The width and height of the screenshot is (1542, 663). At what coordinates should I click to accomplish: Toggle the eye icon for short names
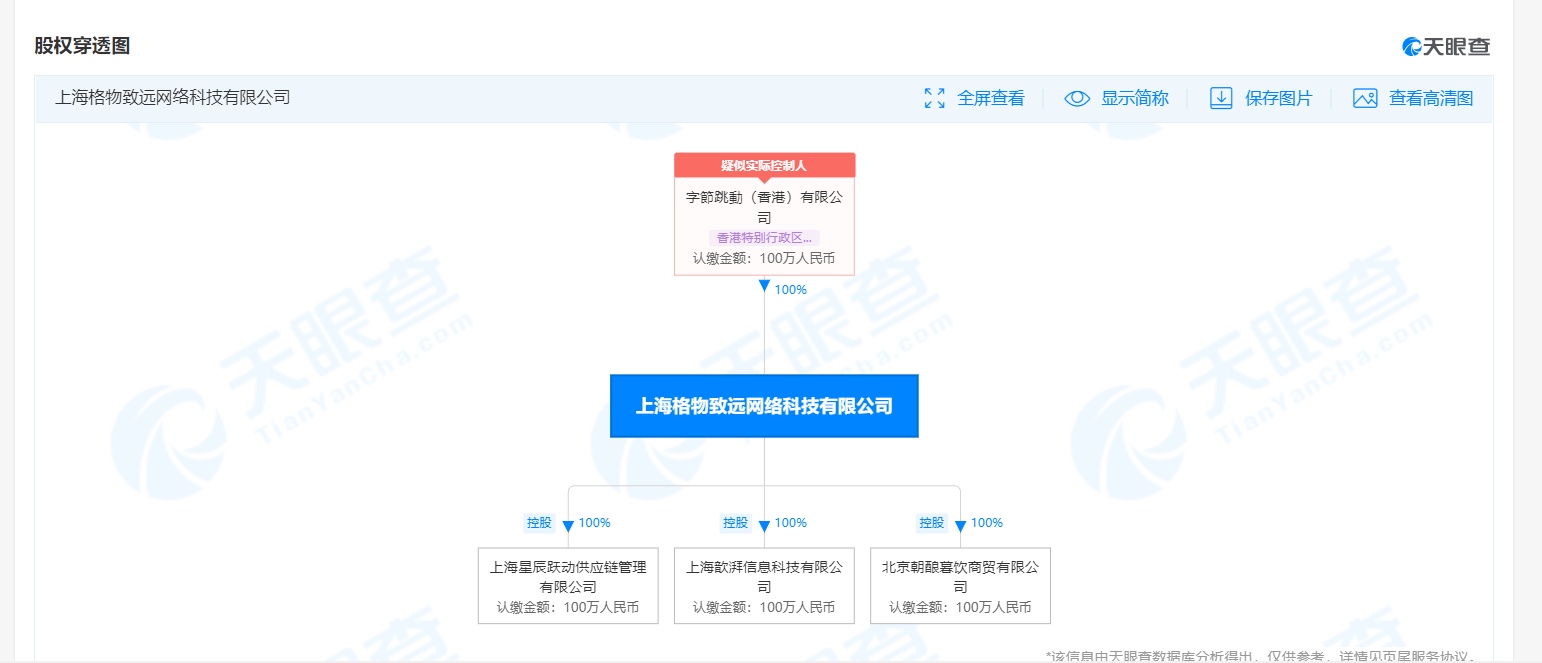[1077, 98]
